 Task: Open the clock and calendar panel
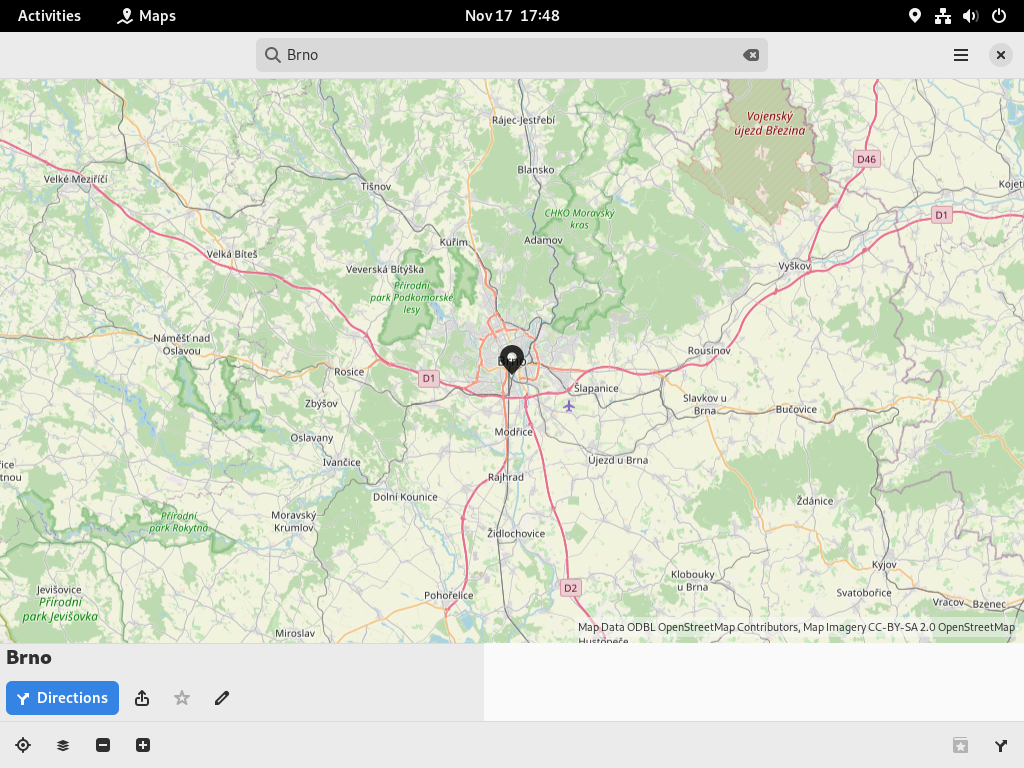(512, 16)
